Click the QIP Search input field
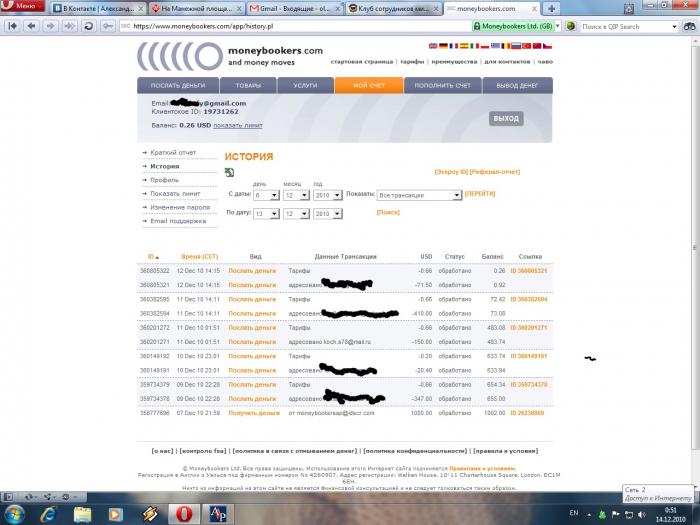 (625, 27)
